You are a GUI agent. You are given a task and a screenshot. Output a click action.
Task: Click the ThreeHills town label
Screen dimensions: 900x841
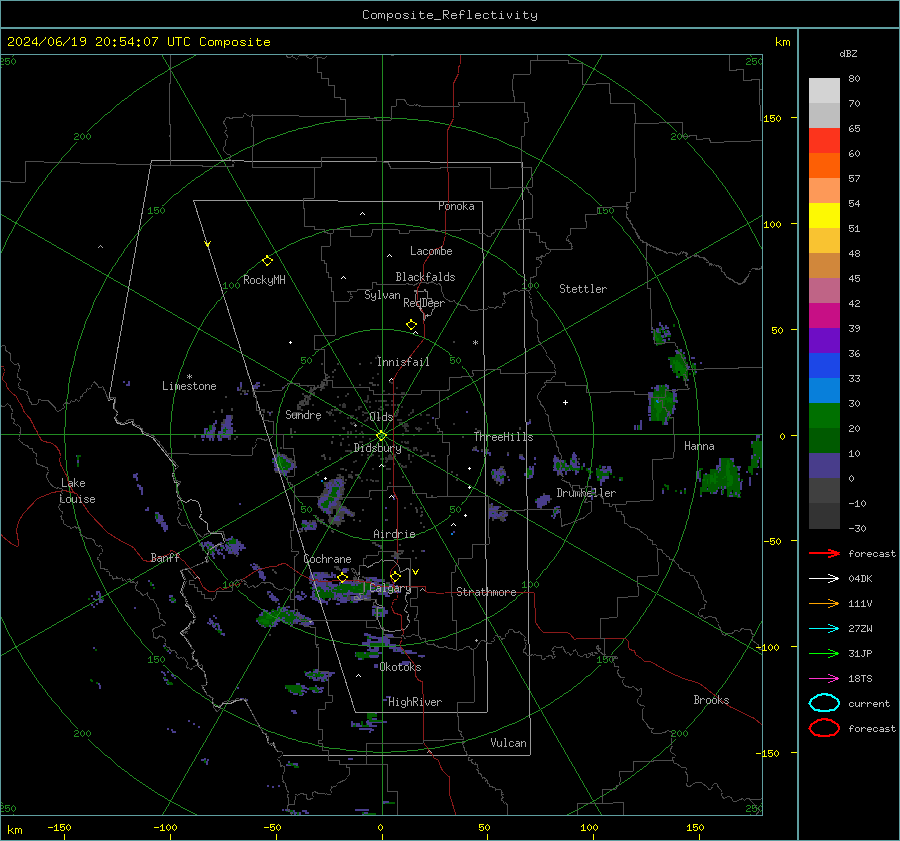pyautogui.click(x=503, y=437)
